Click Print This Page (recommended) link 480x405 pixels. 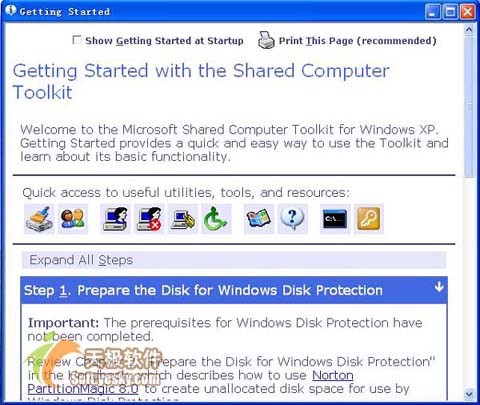pos(357,41)
